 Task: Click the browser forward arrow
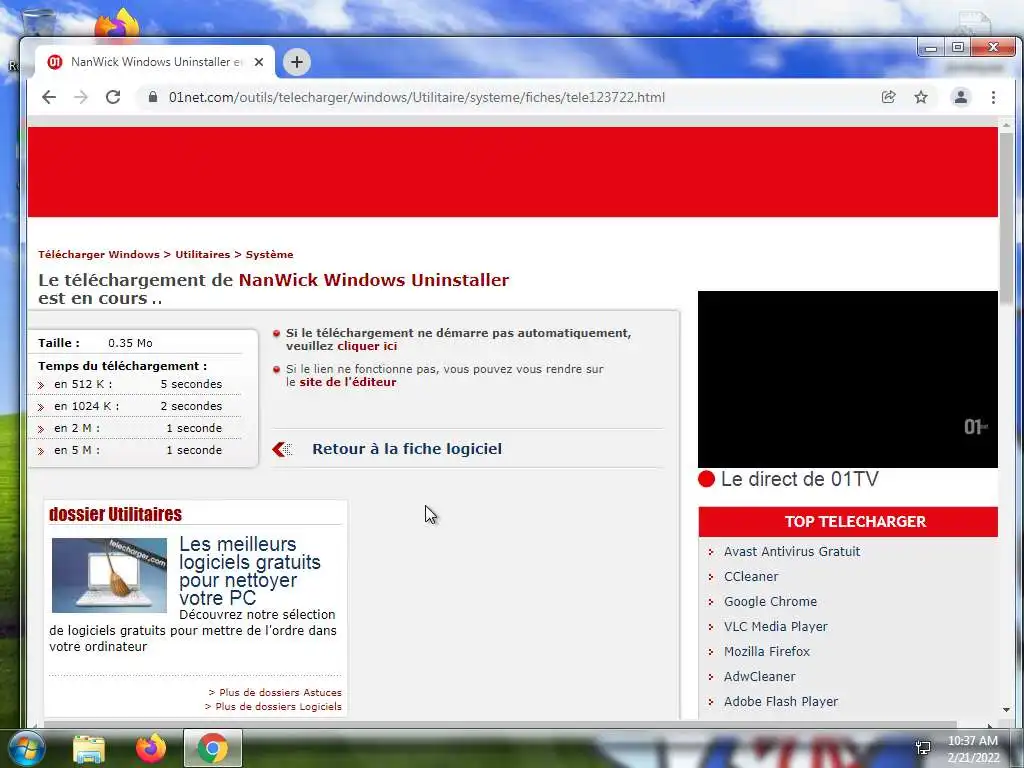tap(80, 97)
